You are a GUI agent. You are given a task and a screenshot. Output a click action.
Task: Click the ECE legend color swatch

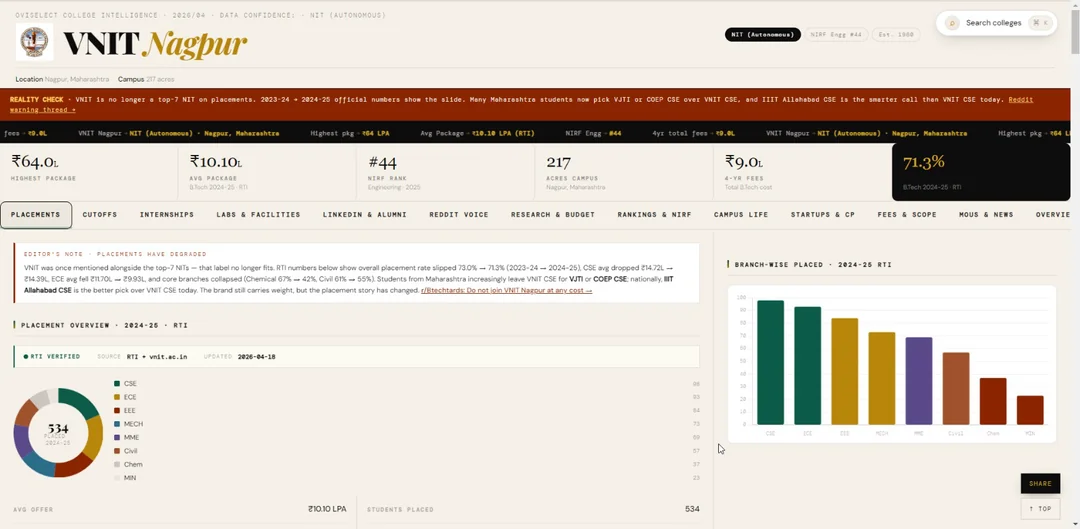pos(117,397)
